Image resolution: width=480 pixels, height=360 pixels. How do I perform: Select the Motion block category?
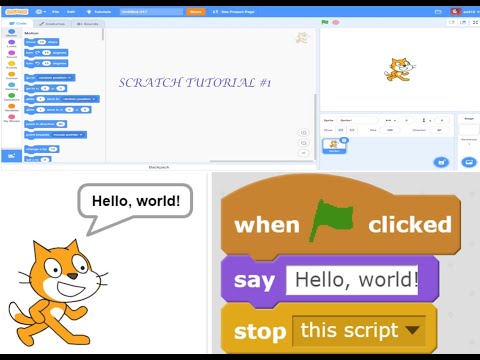pyautogui.click(x=11, y=33)
